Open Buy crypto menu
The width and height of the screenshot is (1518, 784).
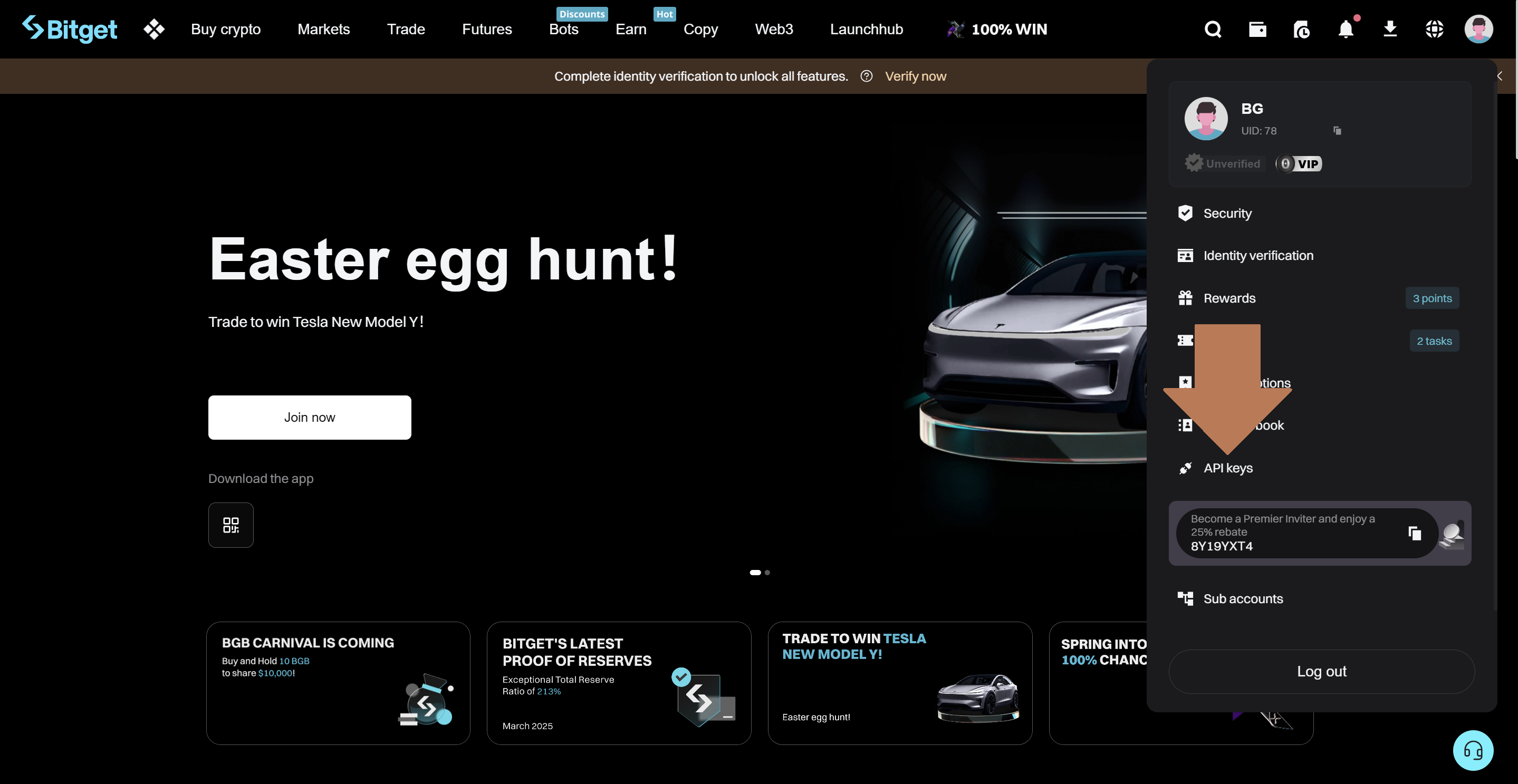(226, 29)
